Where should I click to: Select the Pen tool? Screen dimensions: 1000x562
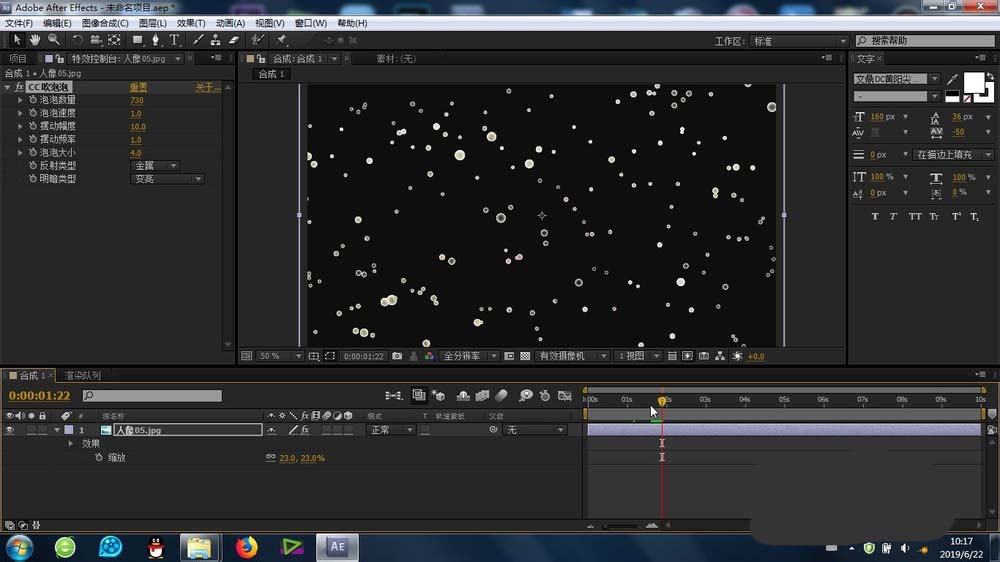(156, 40)
